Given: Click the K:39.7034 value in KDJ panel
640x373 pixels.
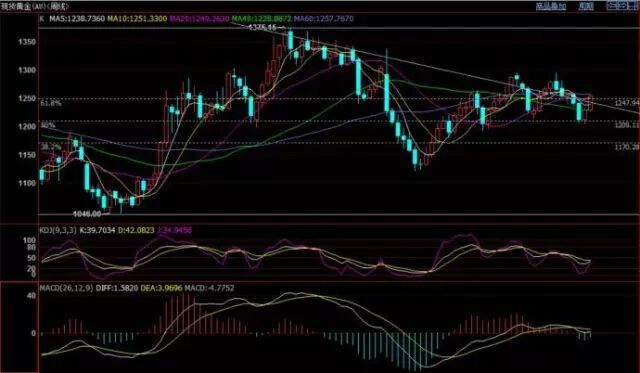Looking at the screenshot, I should [98, 230].
